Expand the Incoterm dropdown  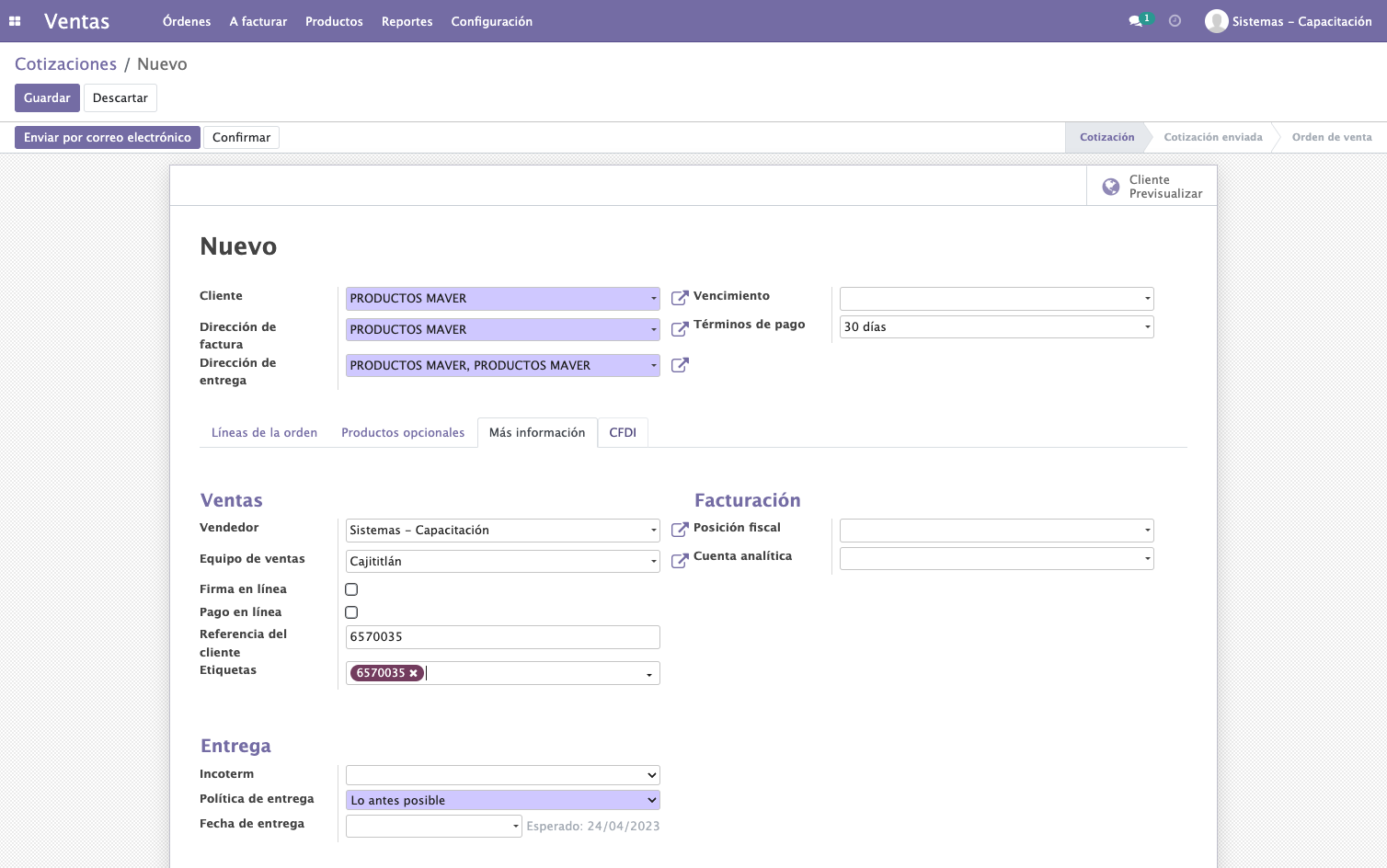click(503, 775)
